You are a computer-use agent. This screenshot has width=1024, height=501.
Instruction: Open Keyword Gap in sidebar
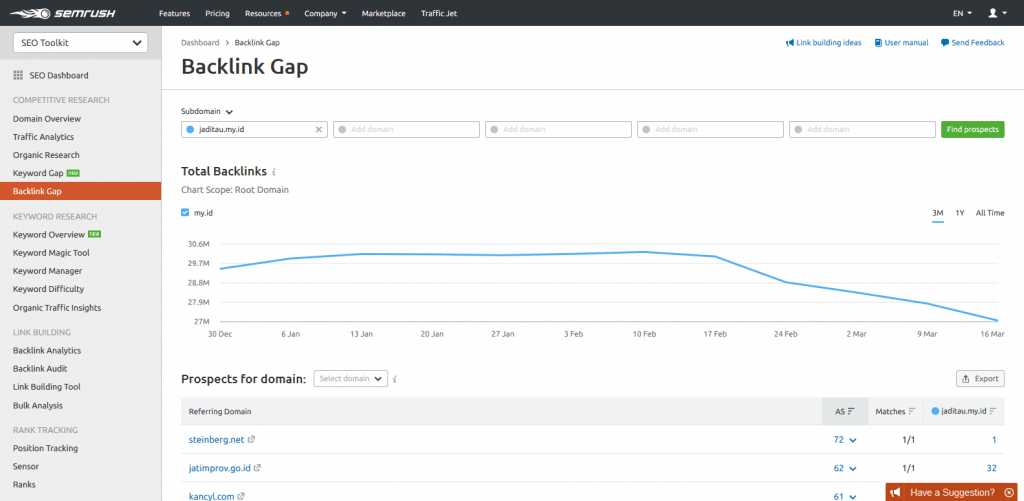pos(38,174)
